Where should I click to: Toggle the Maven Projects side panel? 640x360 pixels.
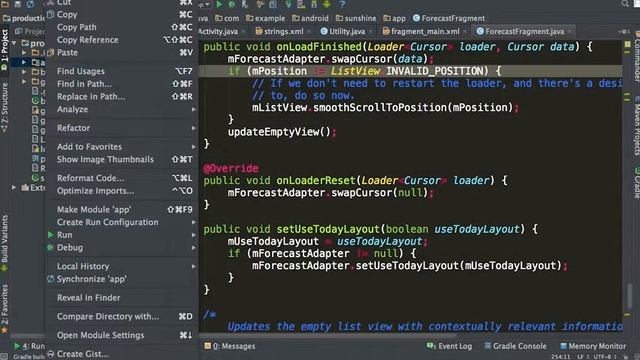tap(636, 126)
